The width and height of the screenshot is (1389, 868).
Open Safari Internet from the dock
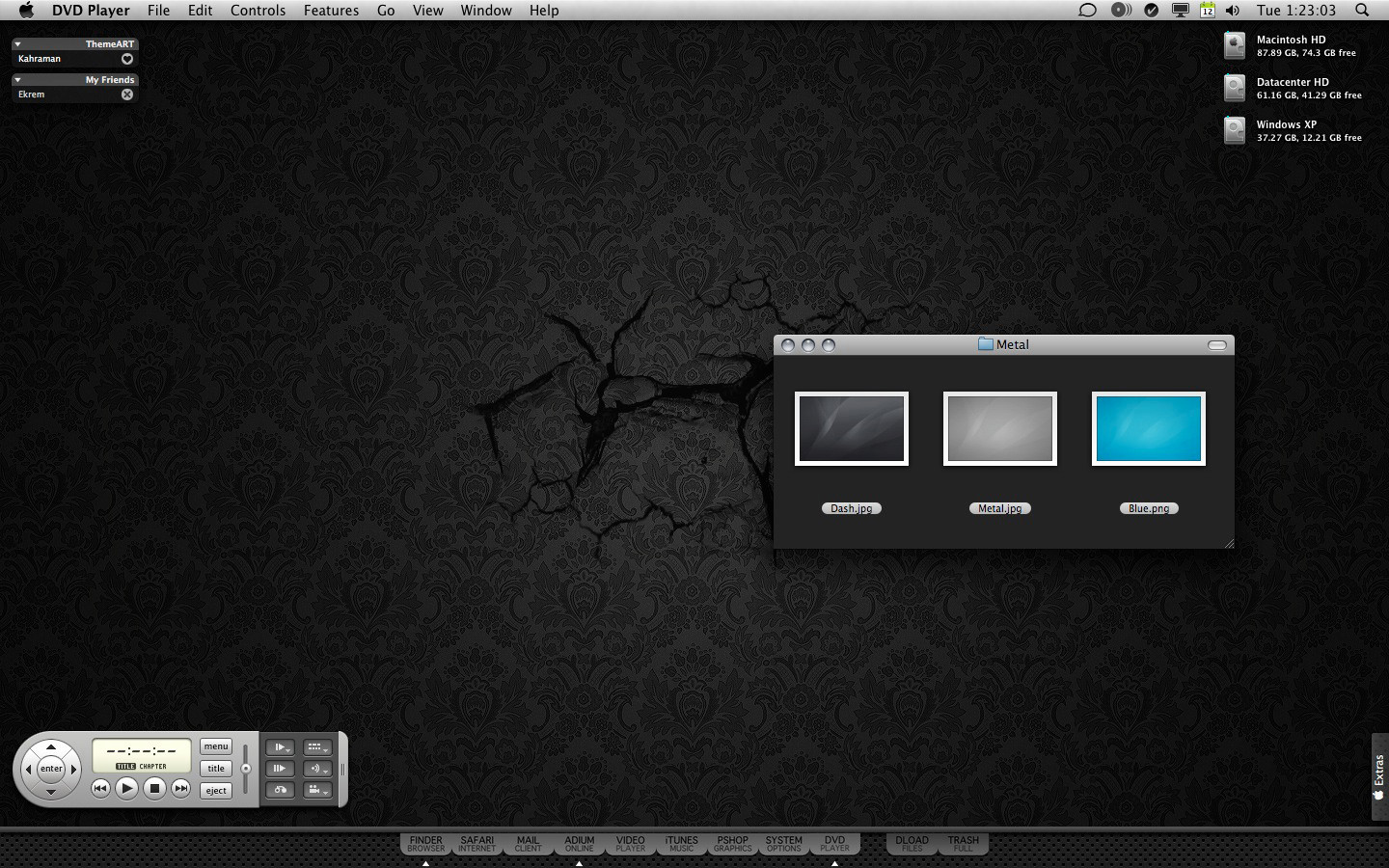[477, 844]
